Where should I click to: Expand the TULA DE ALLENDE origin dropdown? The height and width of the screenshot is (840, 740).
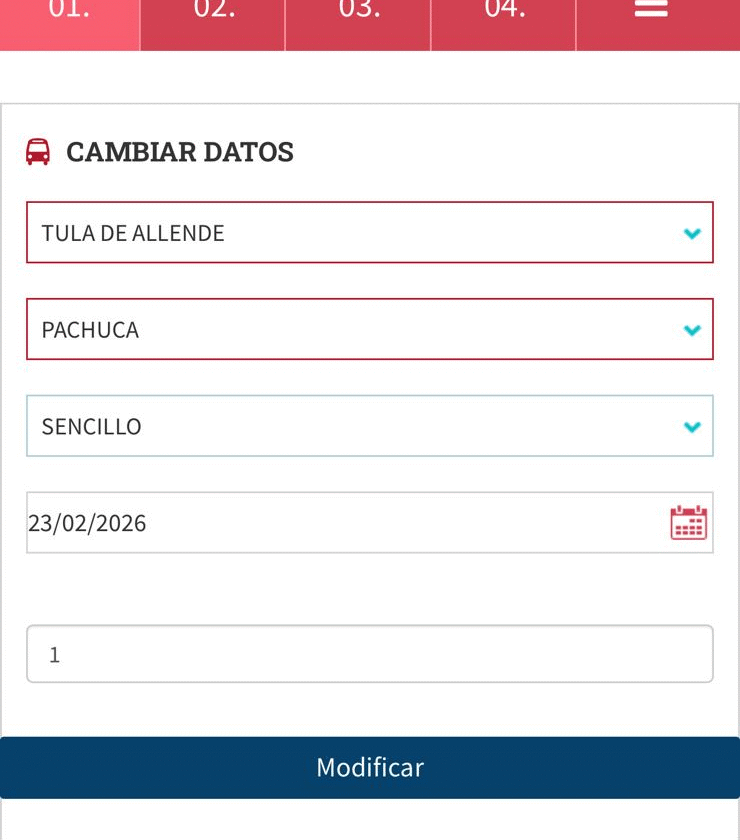[x=370, y=233]
